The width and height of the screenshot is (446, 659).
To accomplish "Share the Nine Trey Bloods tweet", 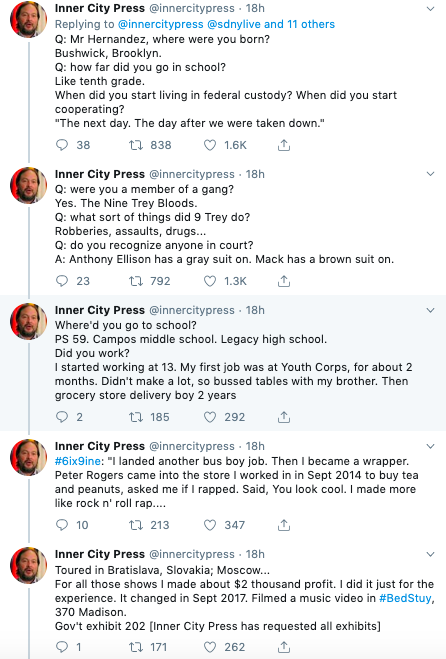I will pyautogui.click(x=284, y=281).
